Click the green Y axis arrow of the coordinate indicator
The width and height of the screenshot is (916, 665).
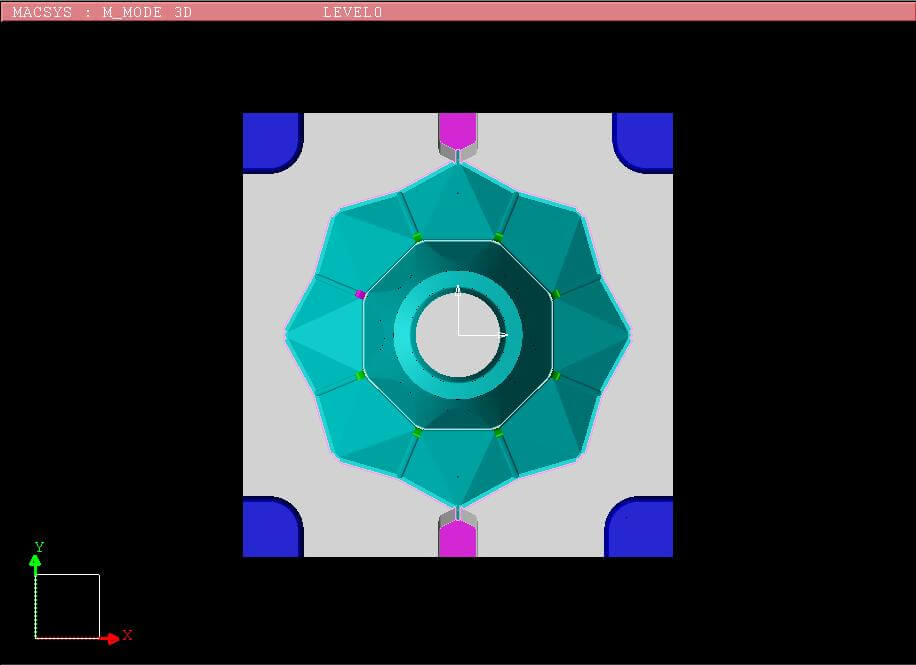click(35, 567)
